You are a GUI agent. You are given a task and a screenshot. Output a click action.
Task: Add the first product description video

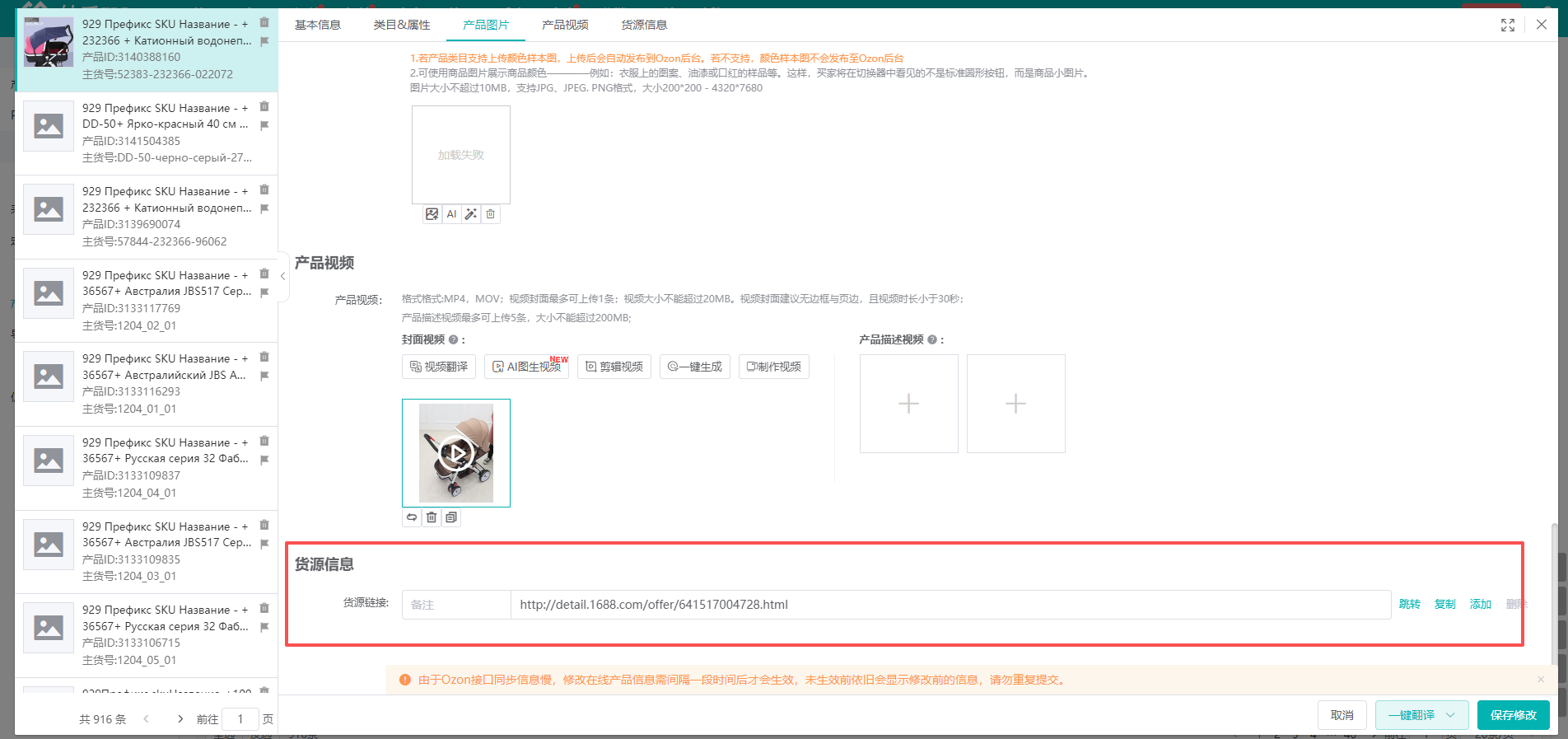(909, 404)
